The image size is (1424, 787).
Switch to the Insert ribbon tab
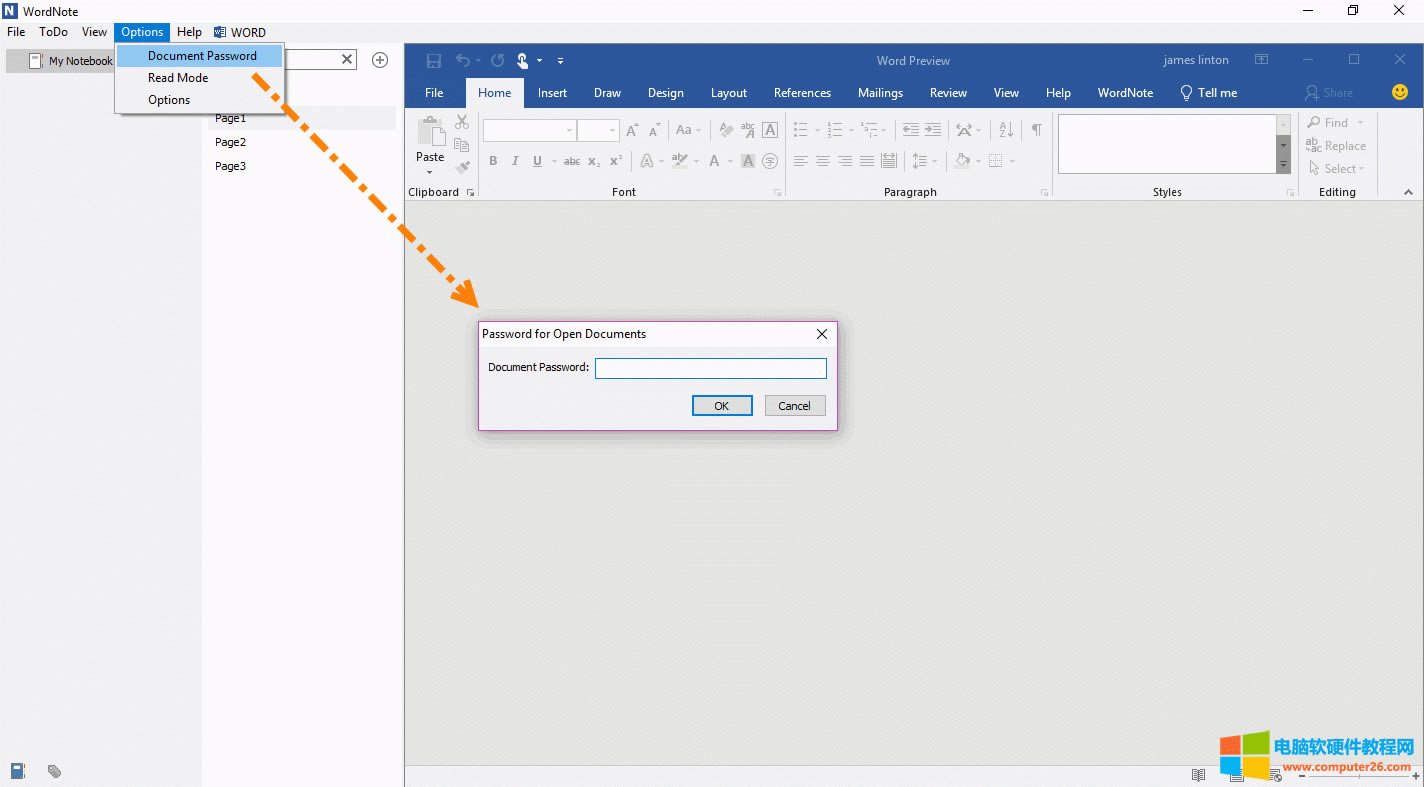[x=552, y=93]
